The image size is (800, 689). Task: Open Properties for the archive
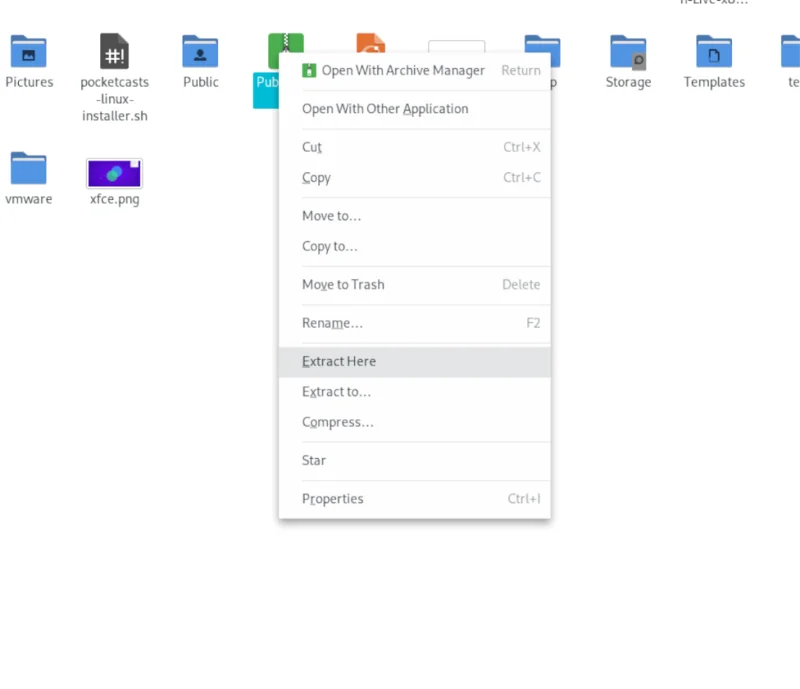pos(415,499)
